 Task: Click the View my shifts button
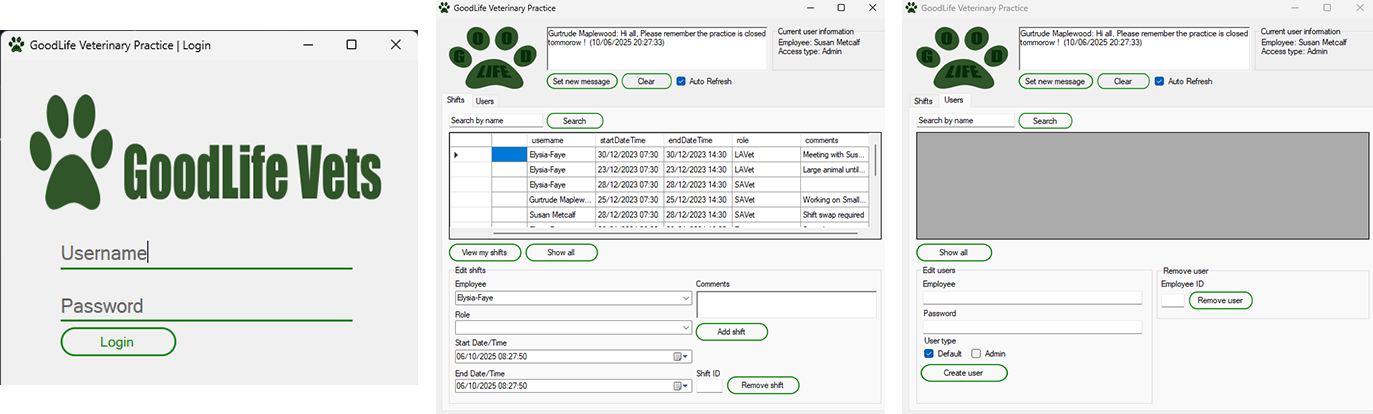coord(485,252)
